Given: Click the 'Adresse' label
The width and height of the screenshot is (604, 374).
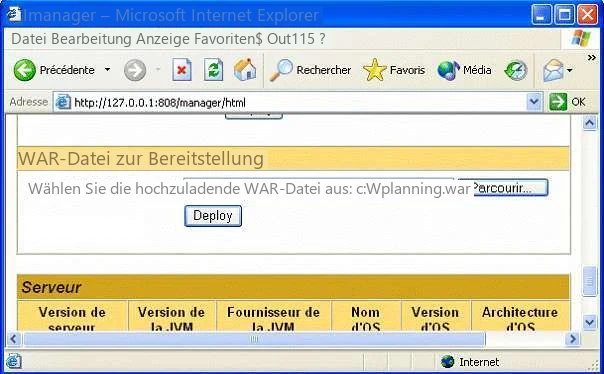Looking at the screenshot, I should tap(29, 102).
